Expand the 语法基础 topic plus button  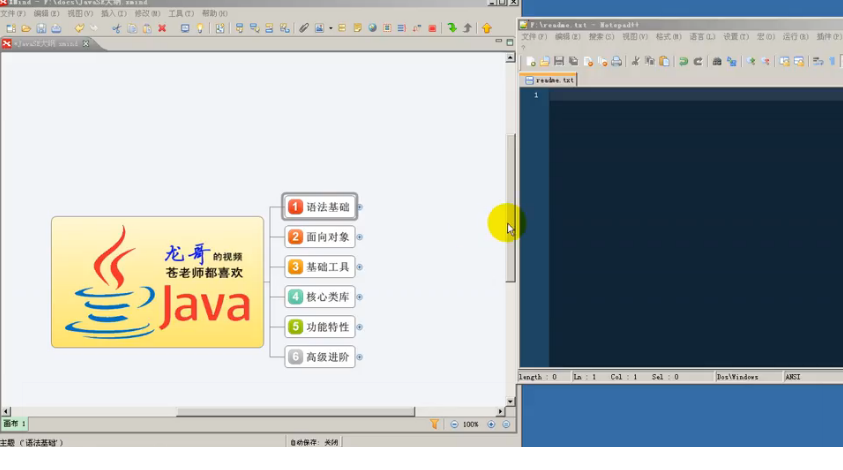click(x=360, y=207)
